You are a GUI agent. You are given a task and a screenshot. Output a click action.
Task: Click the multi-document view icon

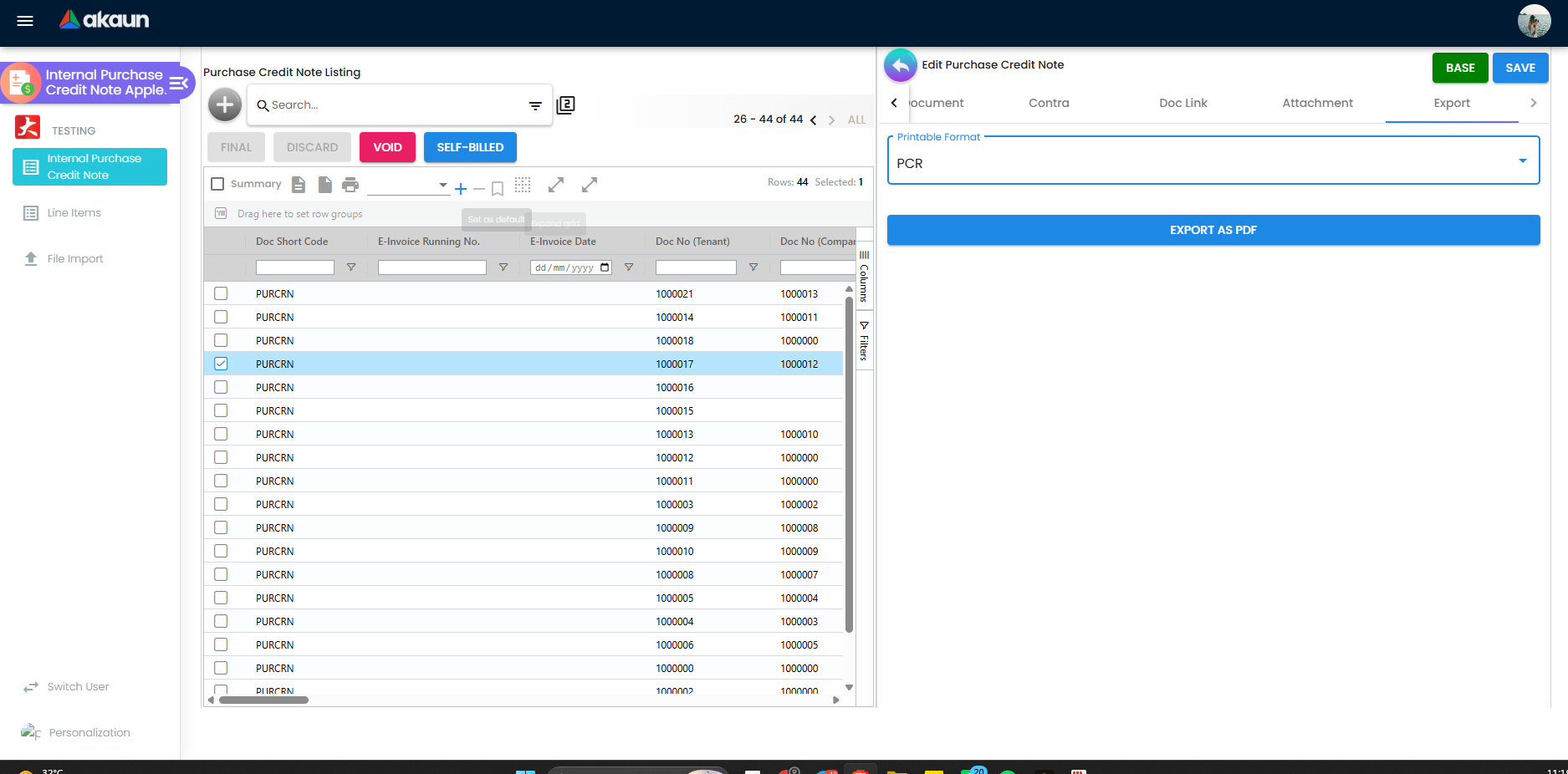pos(566,104)
